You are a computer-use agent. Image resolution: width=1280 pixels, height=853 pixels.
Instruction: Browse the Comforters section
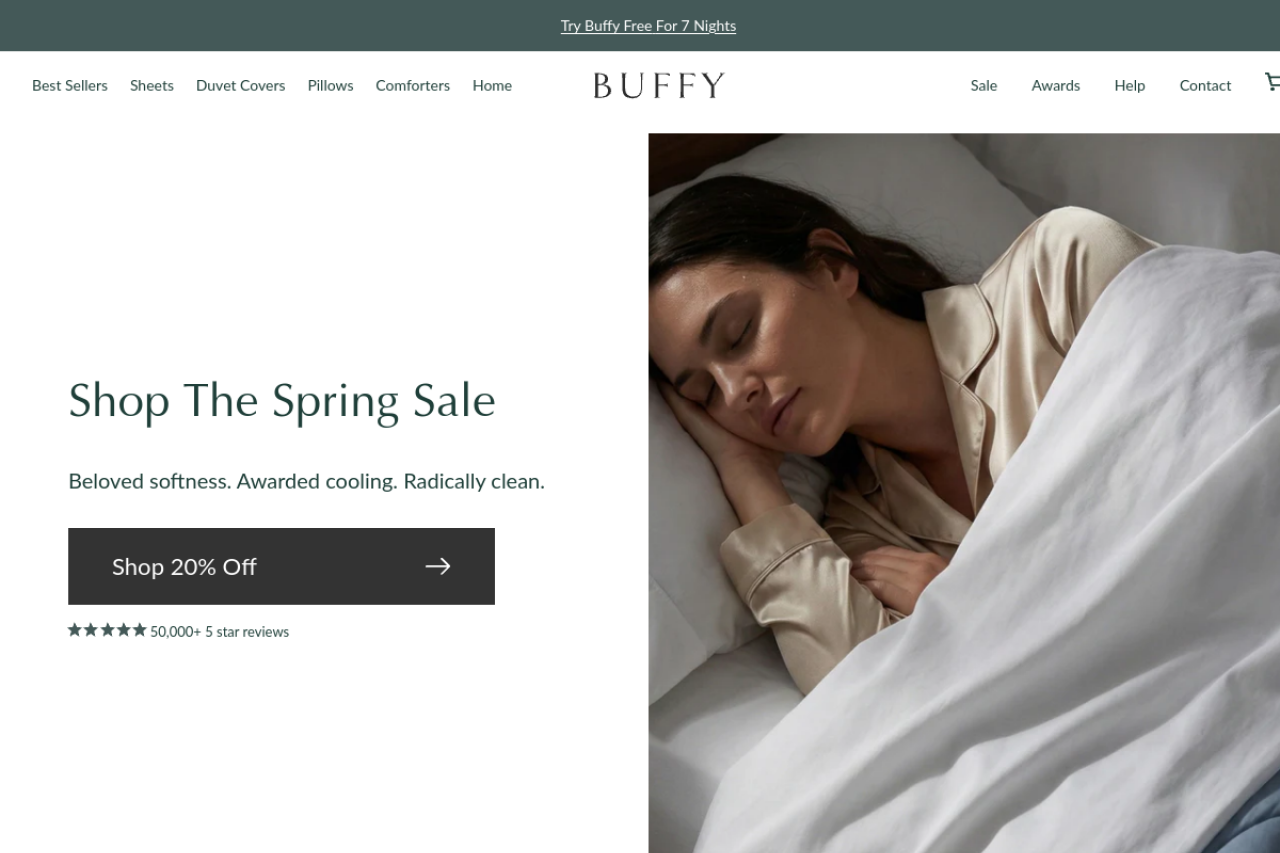tap(413, 86)
